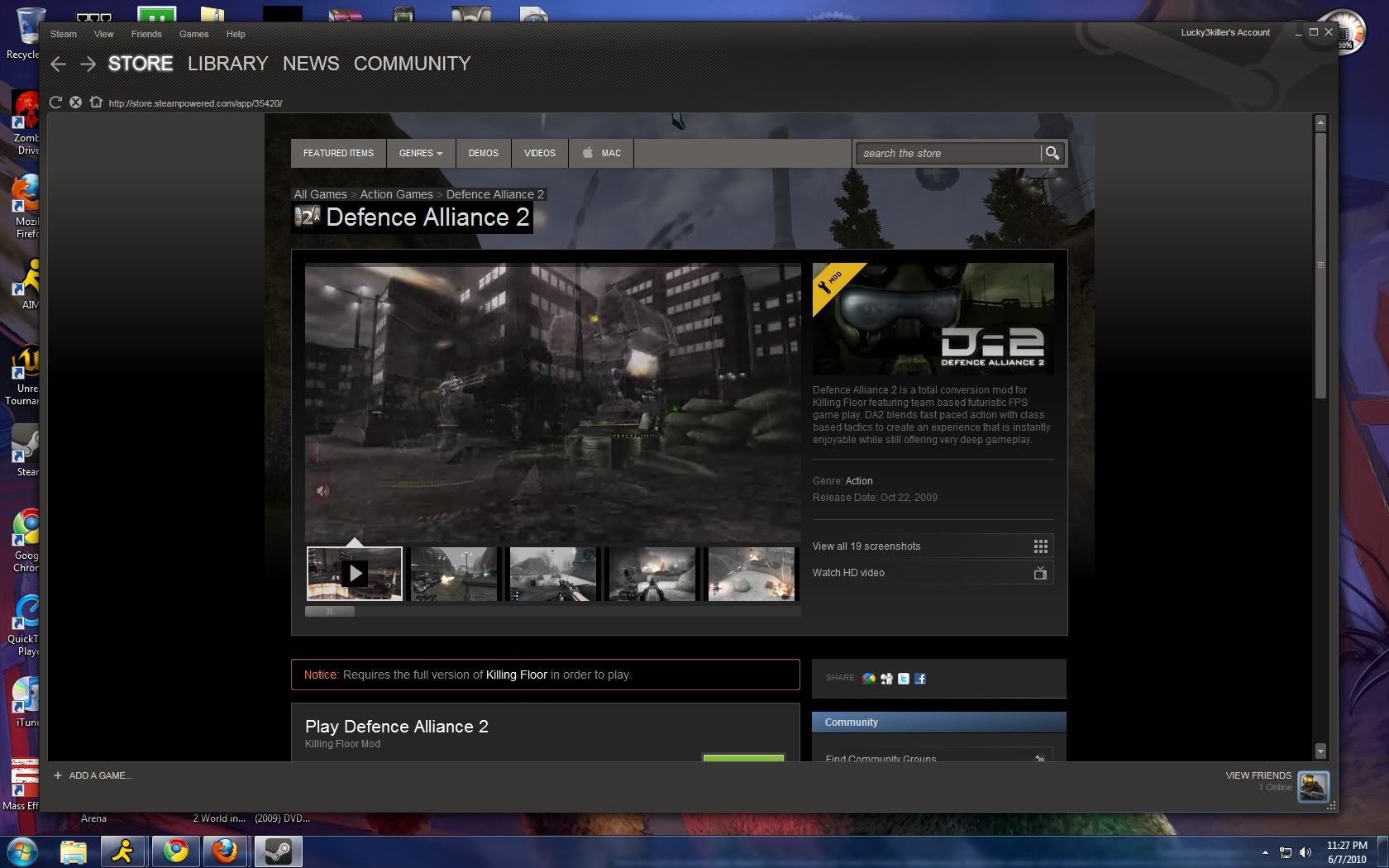Open the Friends menu
1389x868 pixels.
tap(146, 34)
